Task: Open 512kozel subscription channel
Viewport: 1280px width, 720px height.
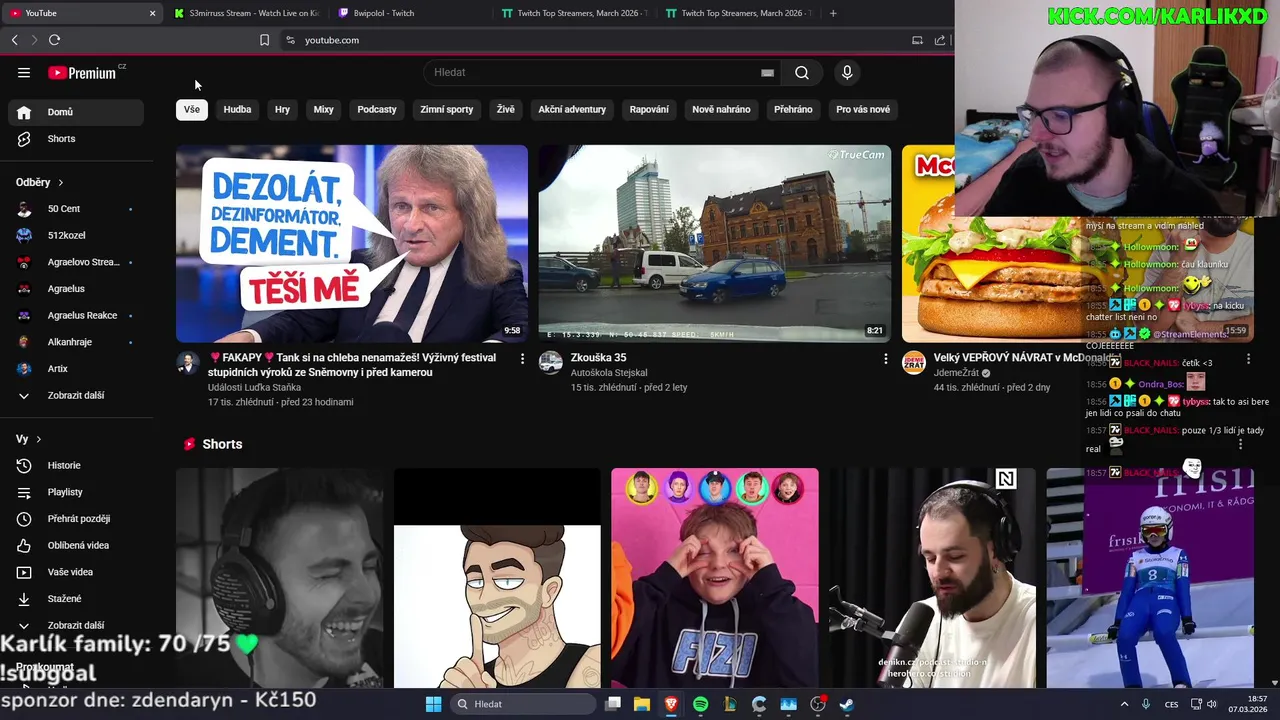Action: 77,236
